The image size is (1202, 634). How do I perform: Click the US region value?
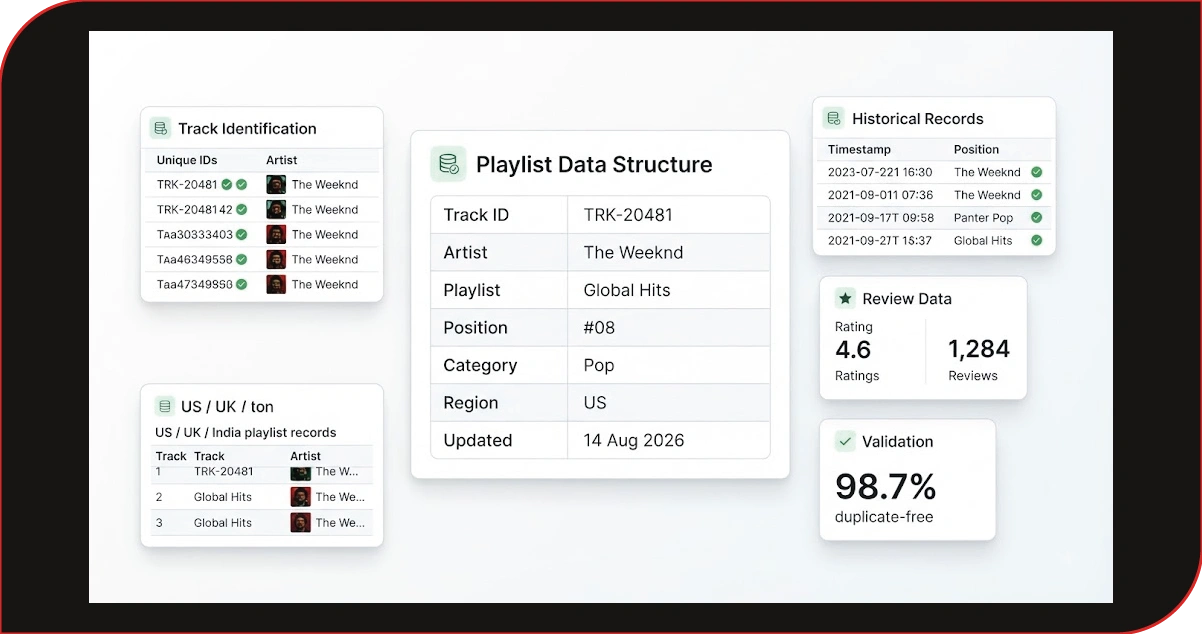[596, 403]
